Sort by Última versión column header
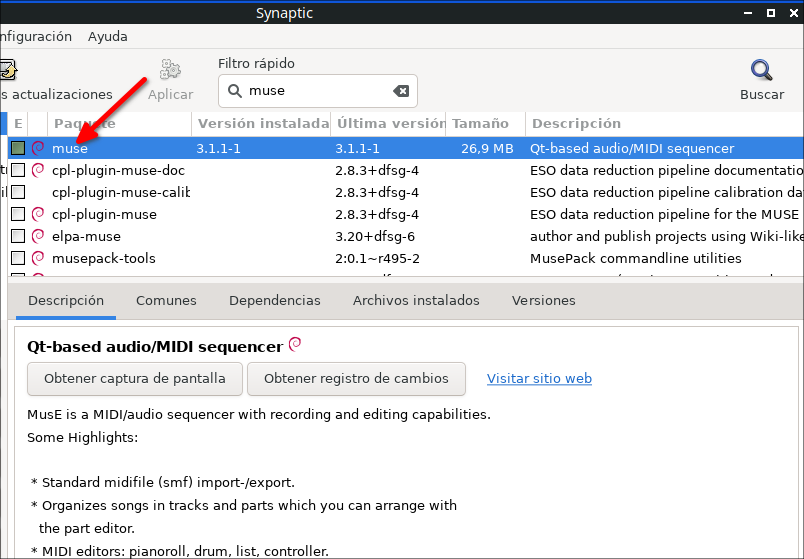The image size is (804, 559). (x=388, y=124)
